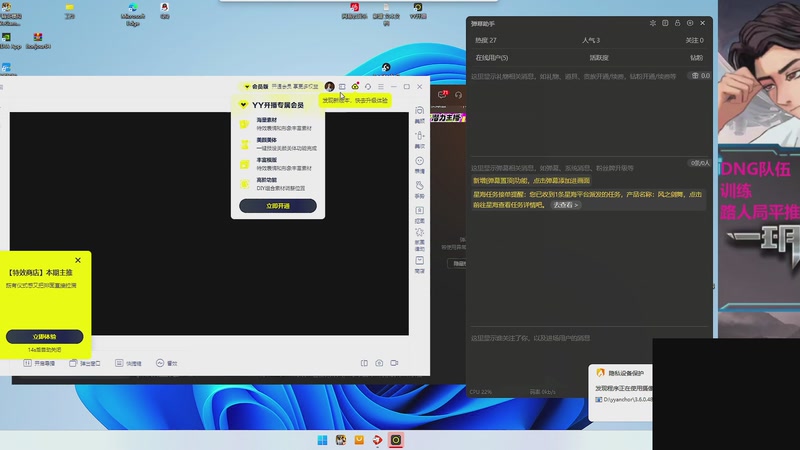Click the red-badged message icon in the dark panel
The width and height of the screenshot is (800, 450).
tap(442, 94)
